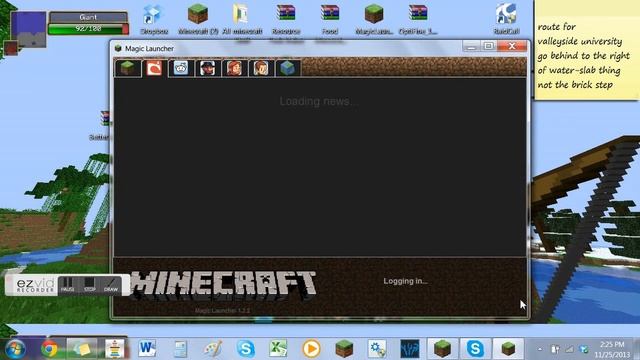Select the Resource WinRAR archive on the desktop
640x360 pixels.
(x=286, y=19)
